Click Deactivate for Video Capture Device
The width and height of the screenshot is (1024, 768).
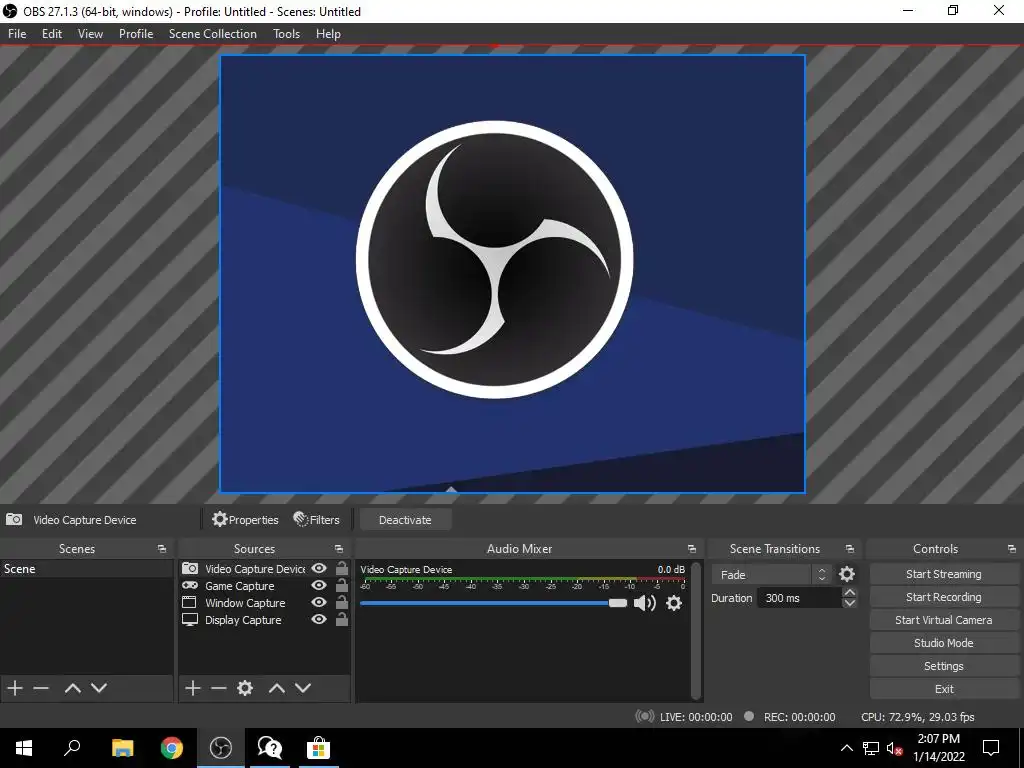coord(405,520)
